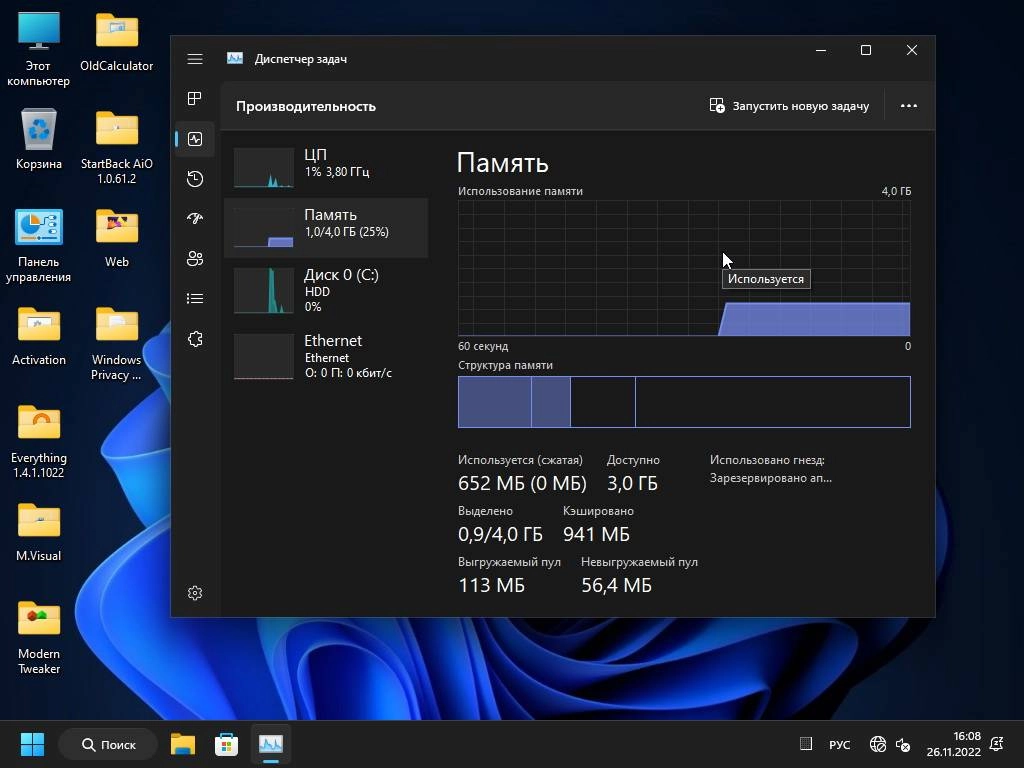
Task: Click the '113 МБ' paged pool value
Action: coord(491,585)
